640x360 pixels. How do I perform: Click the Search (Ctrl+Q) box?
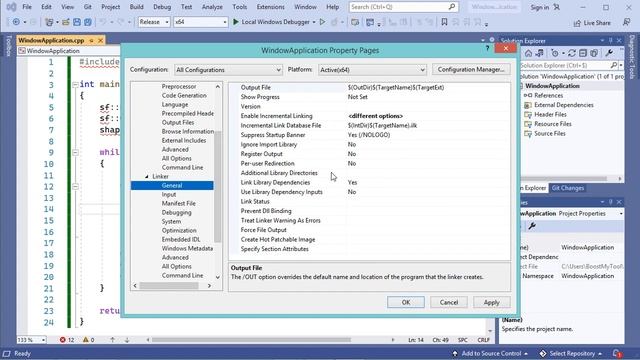pos(404,7)
